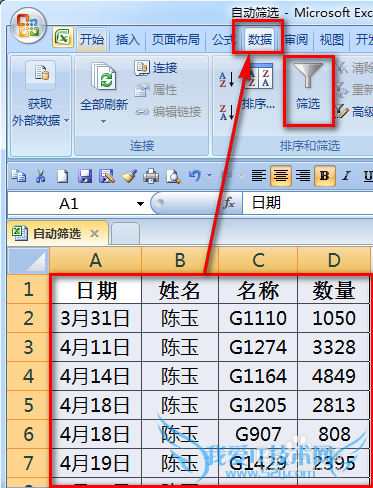
Task: Click the Copy icon in the quick toolbar
Action: click(x=19, y=176)
